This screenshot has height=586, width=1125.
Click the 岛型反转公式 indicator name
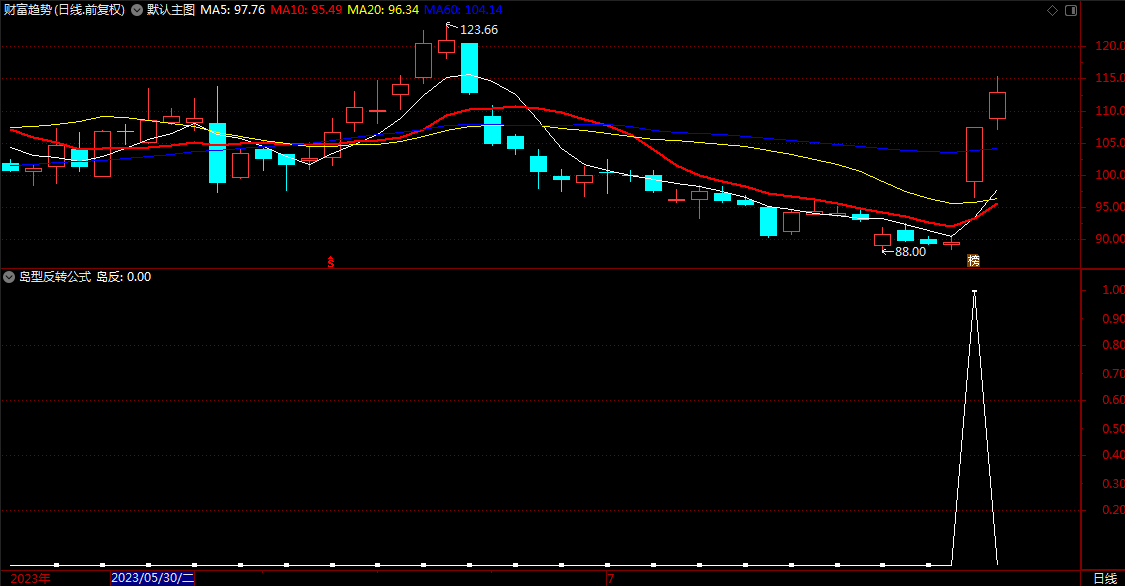[55, 277]
